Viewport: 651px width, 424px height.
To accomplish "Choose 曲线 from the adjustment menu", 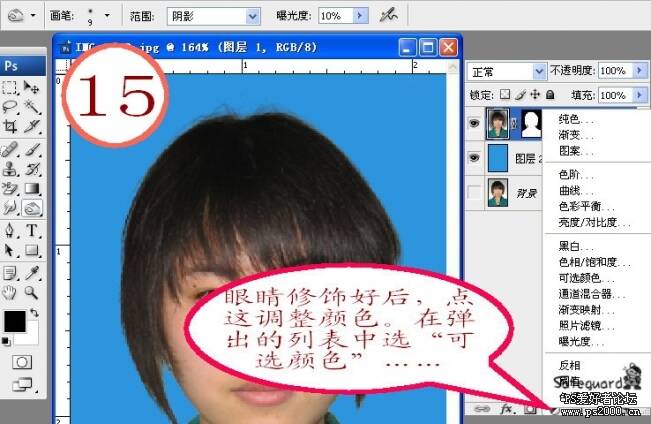I will click(574, 192).
